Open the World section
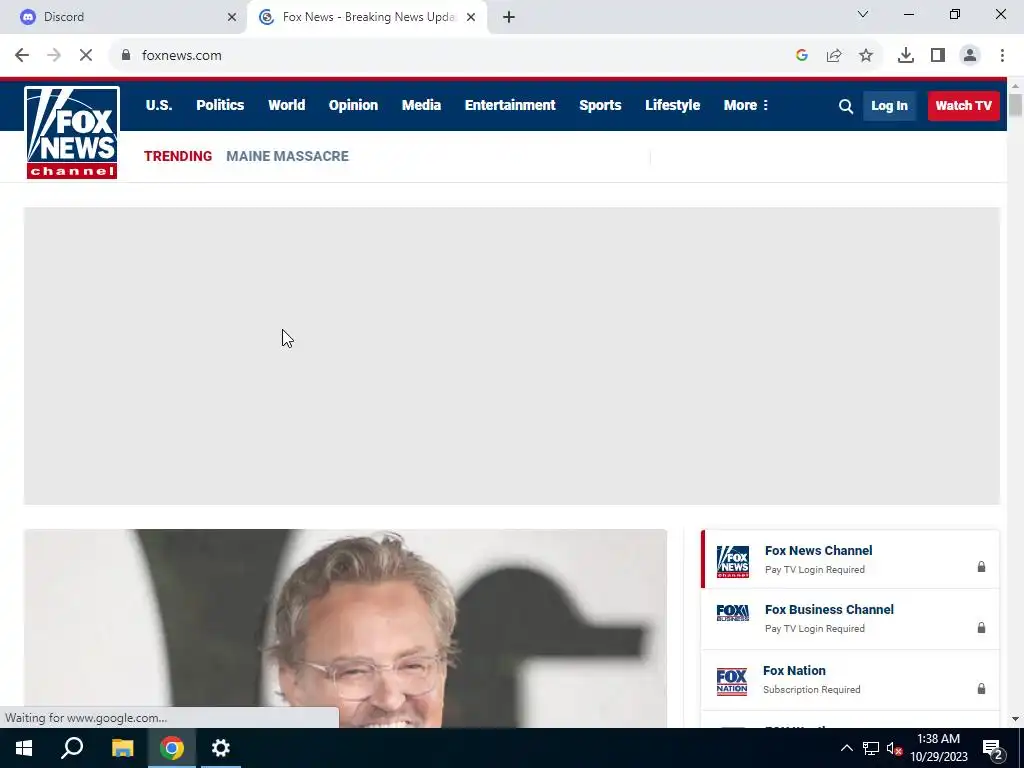The height and width of the screenshot is (768, 1024). pos(287,105)
